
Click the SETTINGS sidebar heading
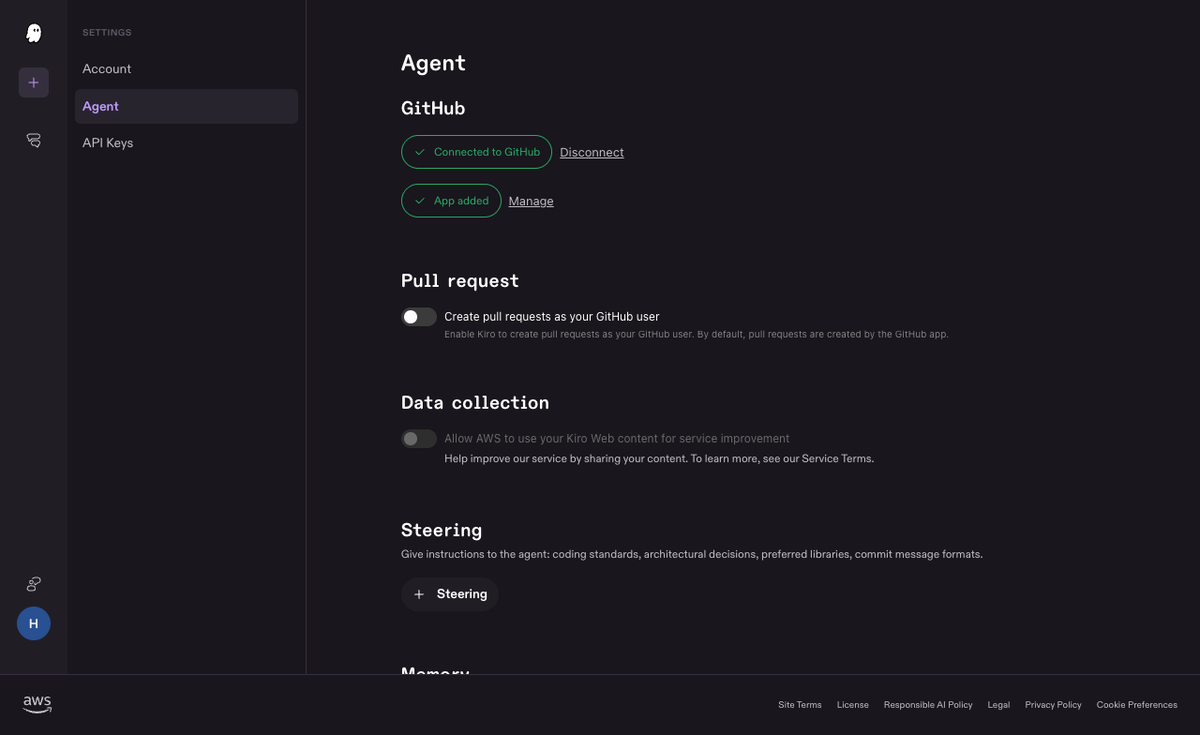tap(107, 33)
